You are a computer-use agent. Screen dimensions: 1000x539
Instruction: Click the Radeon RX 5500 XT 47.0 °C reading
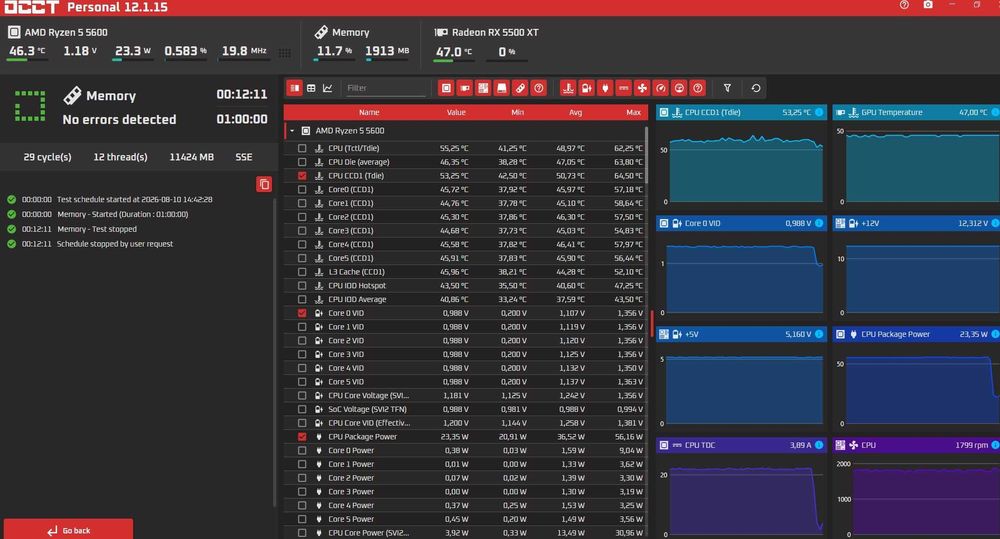point(453,52)
